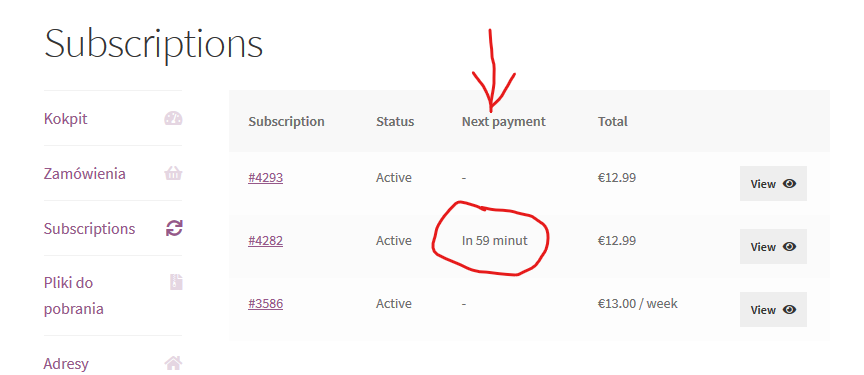Click eye icon for subscription #3586
Viewport: 864px width, 375px height.
click(x=790, y=309)
